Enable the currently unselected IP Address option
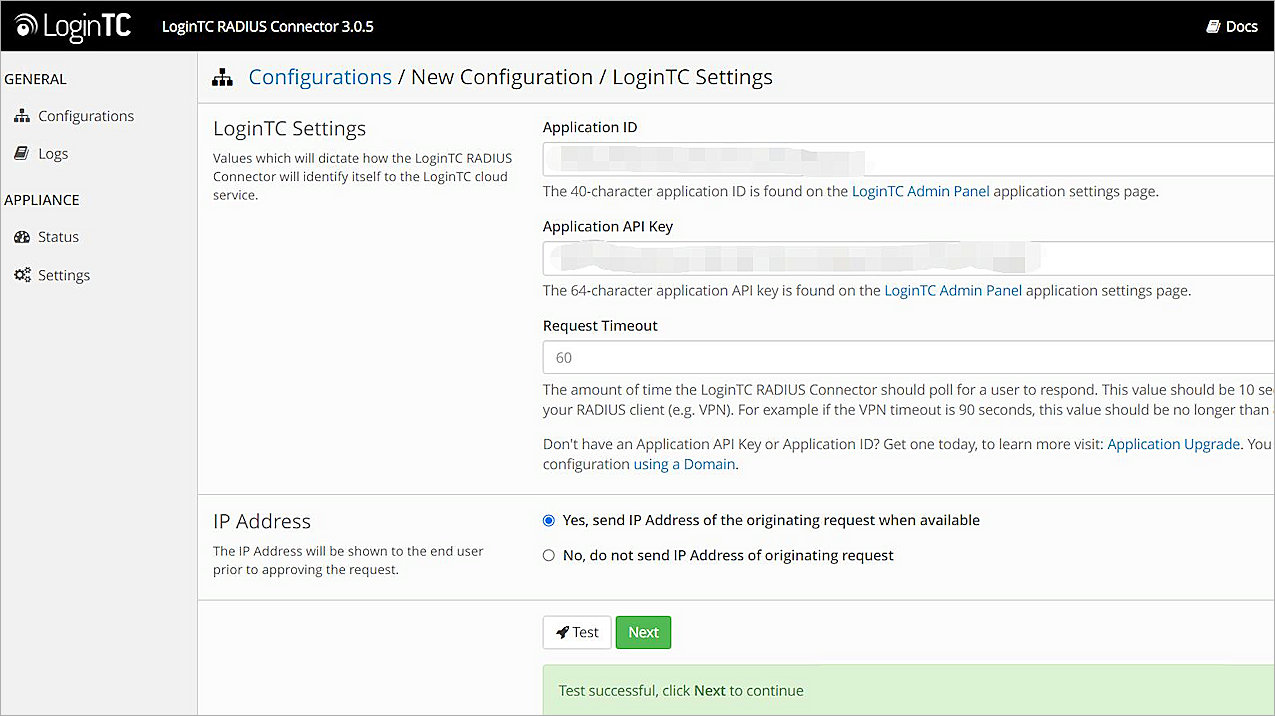Screen dimensions: 1275x716 tap(548, 555)
